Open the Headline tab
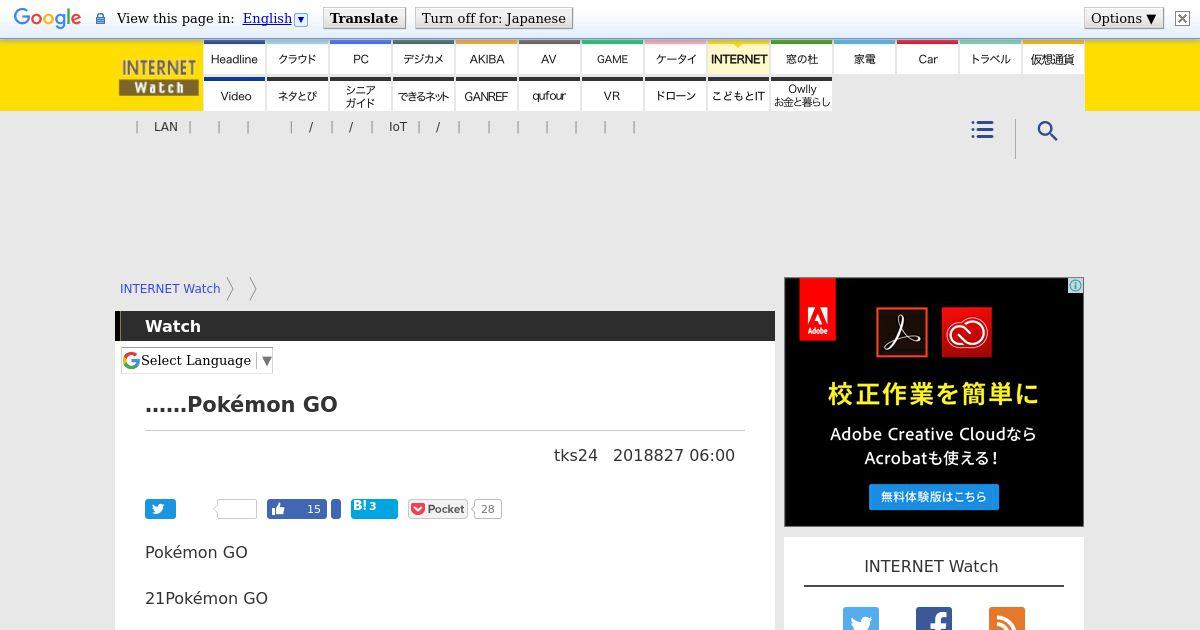Screen dimensions: 1200x630 pyautogui.click(x=234, y=59)
